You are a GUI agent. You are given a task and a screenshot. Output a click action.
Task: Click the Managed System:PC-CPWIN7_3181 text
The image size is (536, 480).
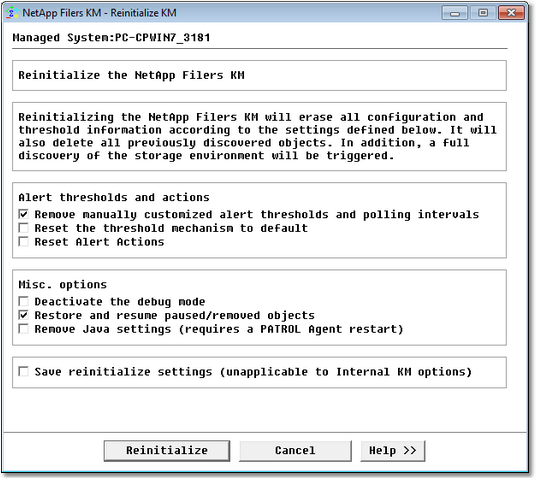coord(111,37)
